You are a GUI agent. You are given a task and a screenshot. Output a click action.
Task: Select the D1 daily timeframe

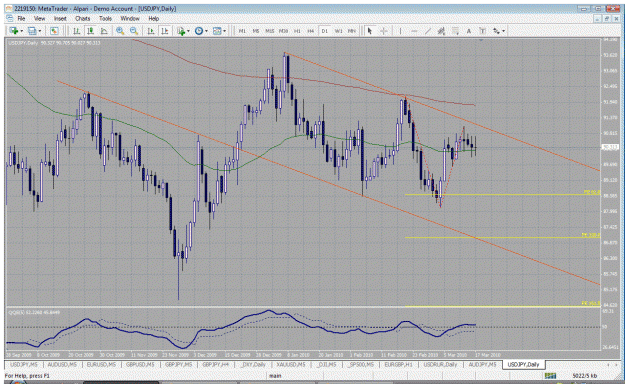coord(324,31)
